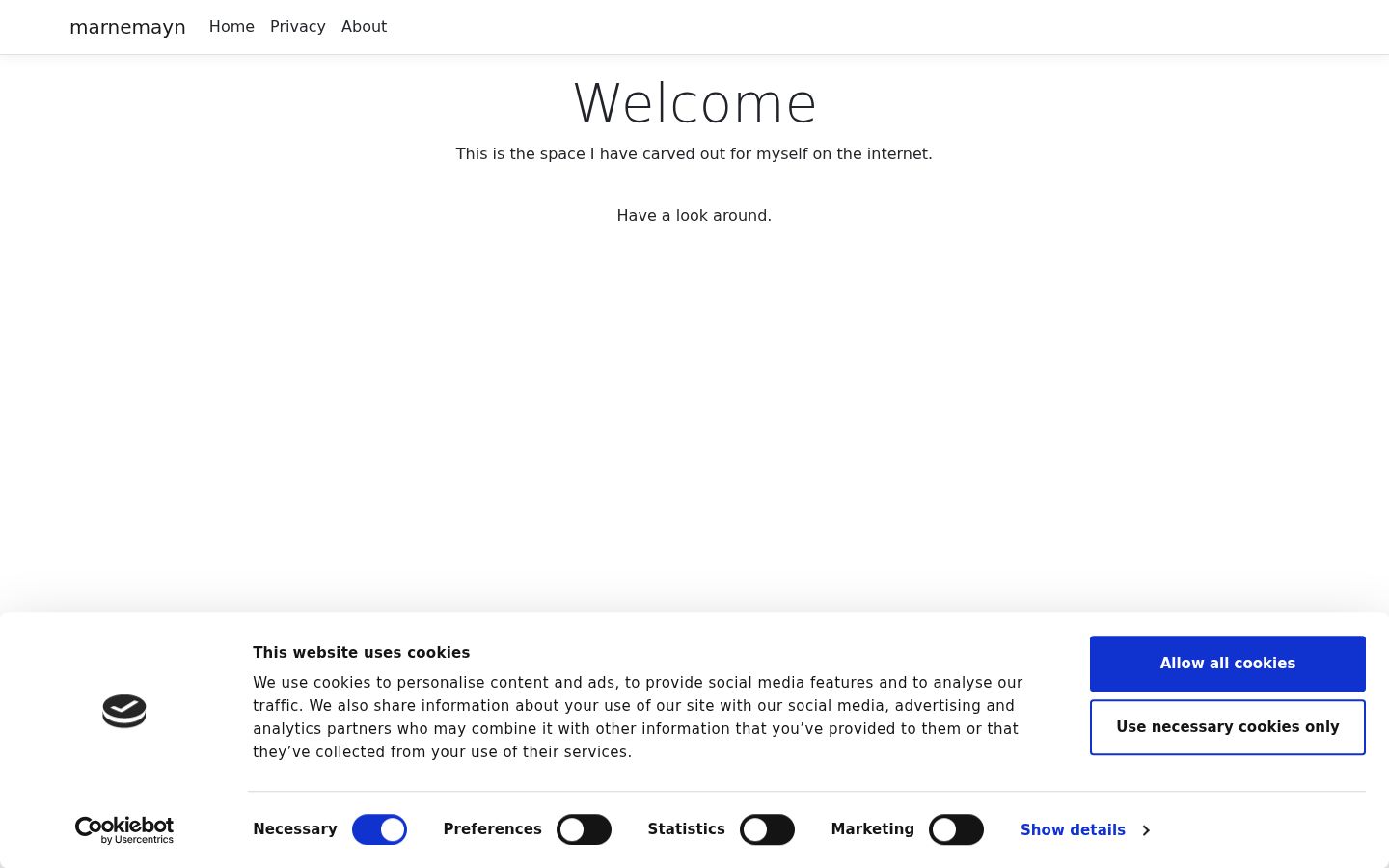Open the Cookiebot by Usercentrics wordmark

coord(124,830)
